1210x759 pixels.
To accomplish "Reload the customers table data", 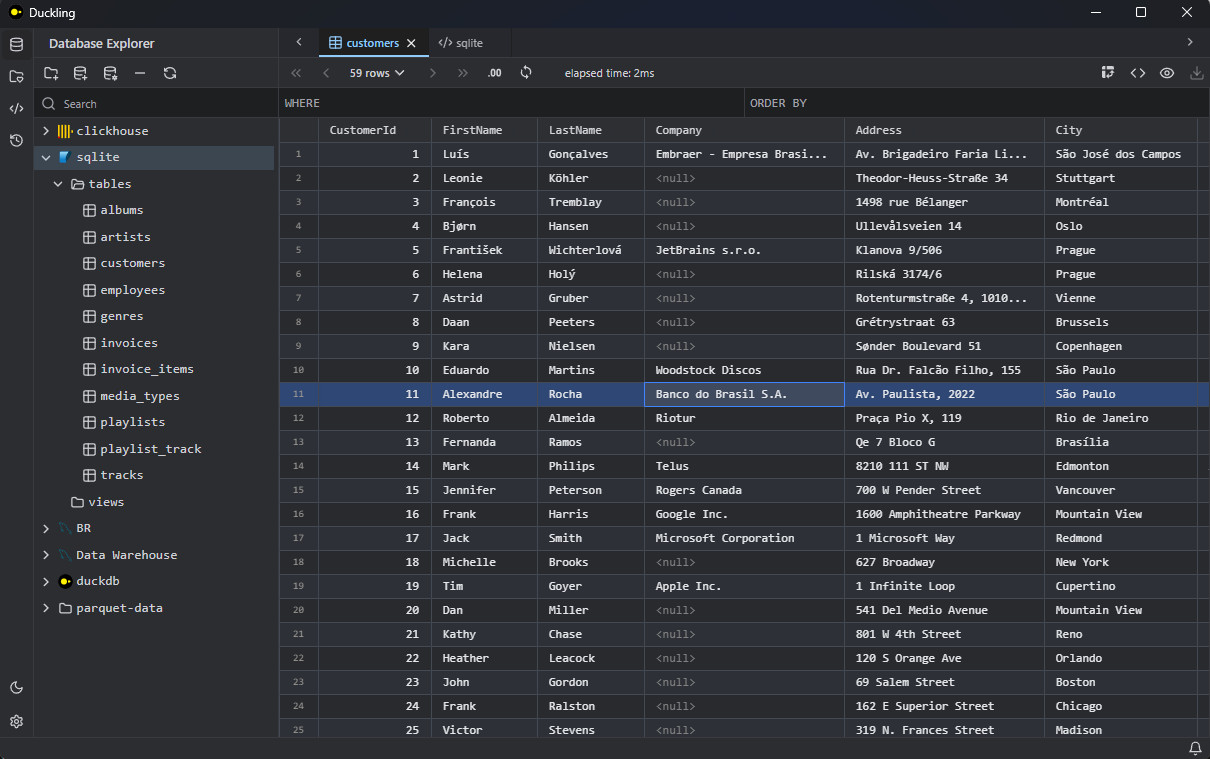I will pyautogui.click(x=526, y=73).
